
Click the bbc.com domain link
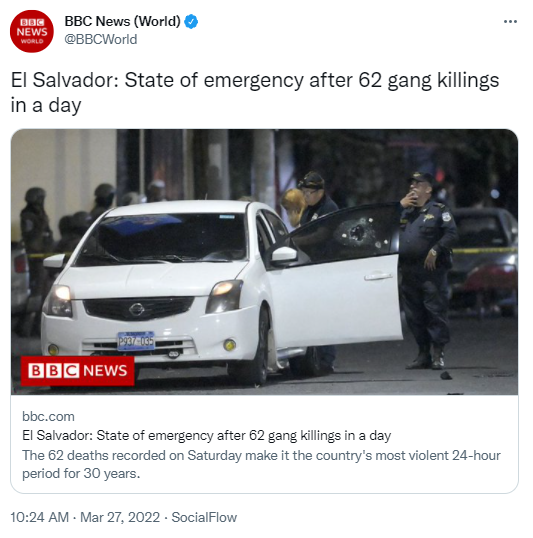[x=48, y=416]
